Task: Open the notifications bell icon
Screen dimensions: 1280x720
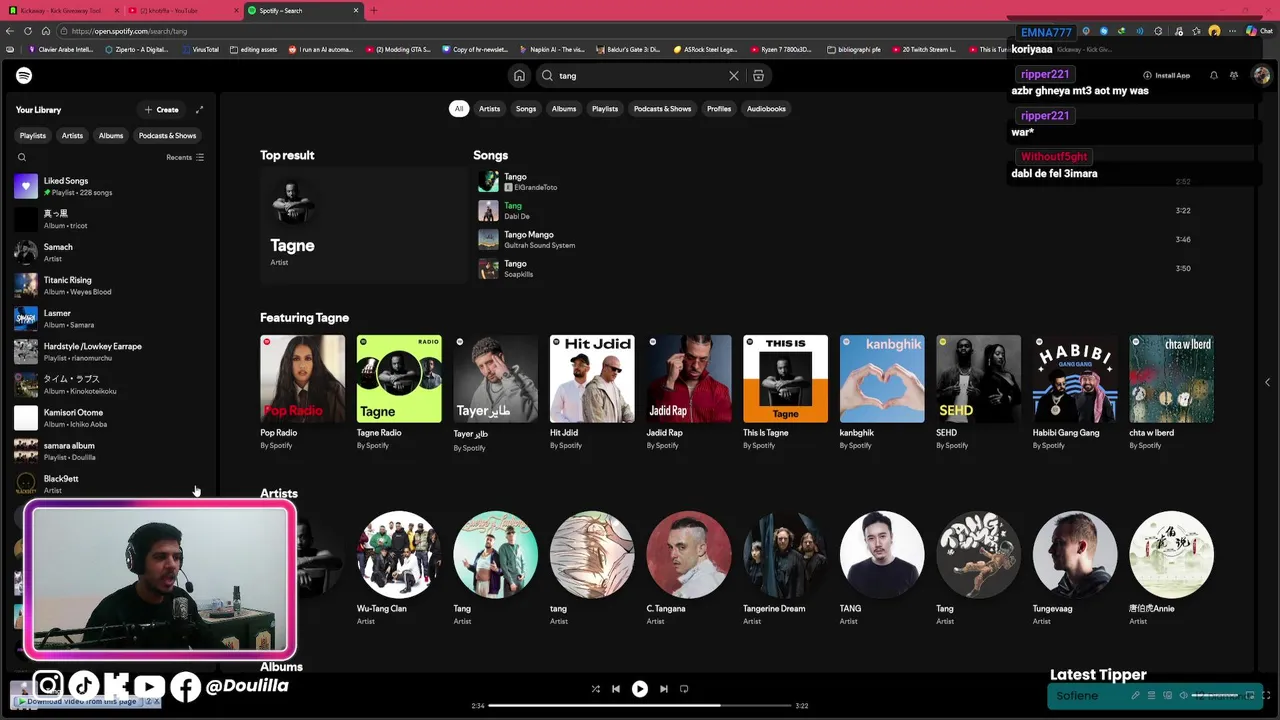Action: coord(1214,75)
